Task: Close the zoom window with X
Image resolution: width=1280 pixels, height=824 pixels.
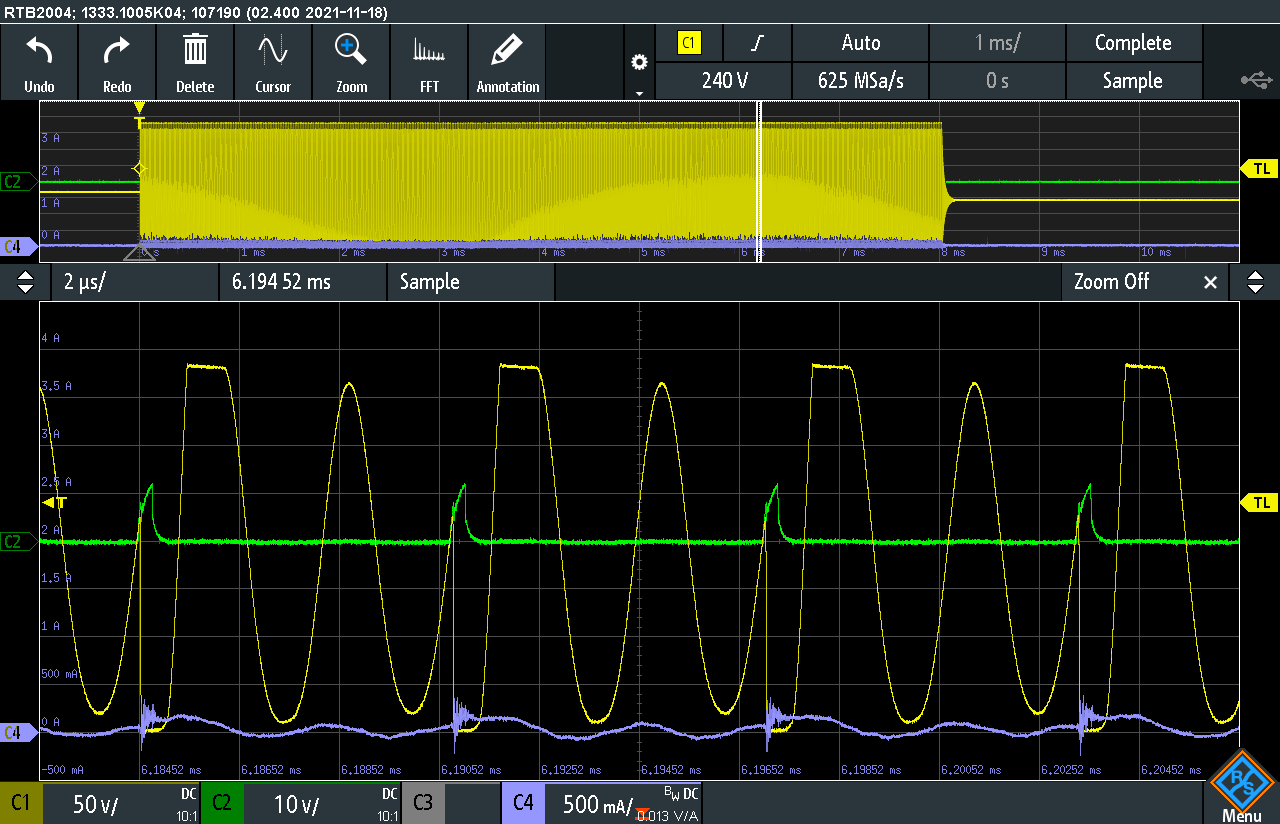Action: click(1210, 283)
